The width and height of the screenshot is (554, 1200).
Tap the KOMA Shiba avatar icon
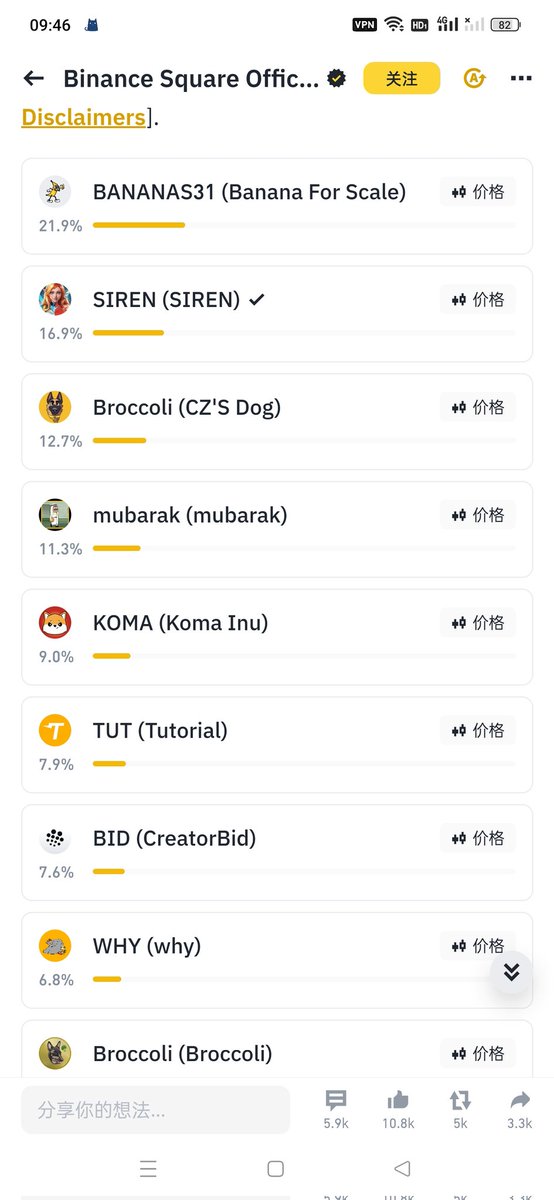[55, 622]
